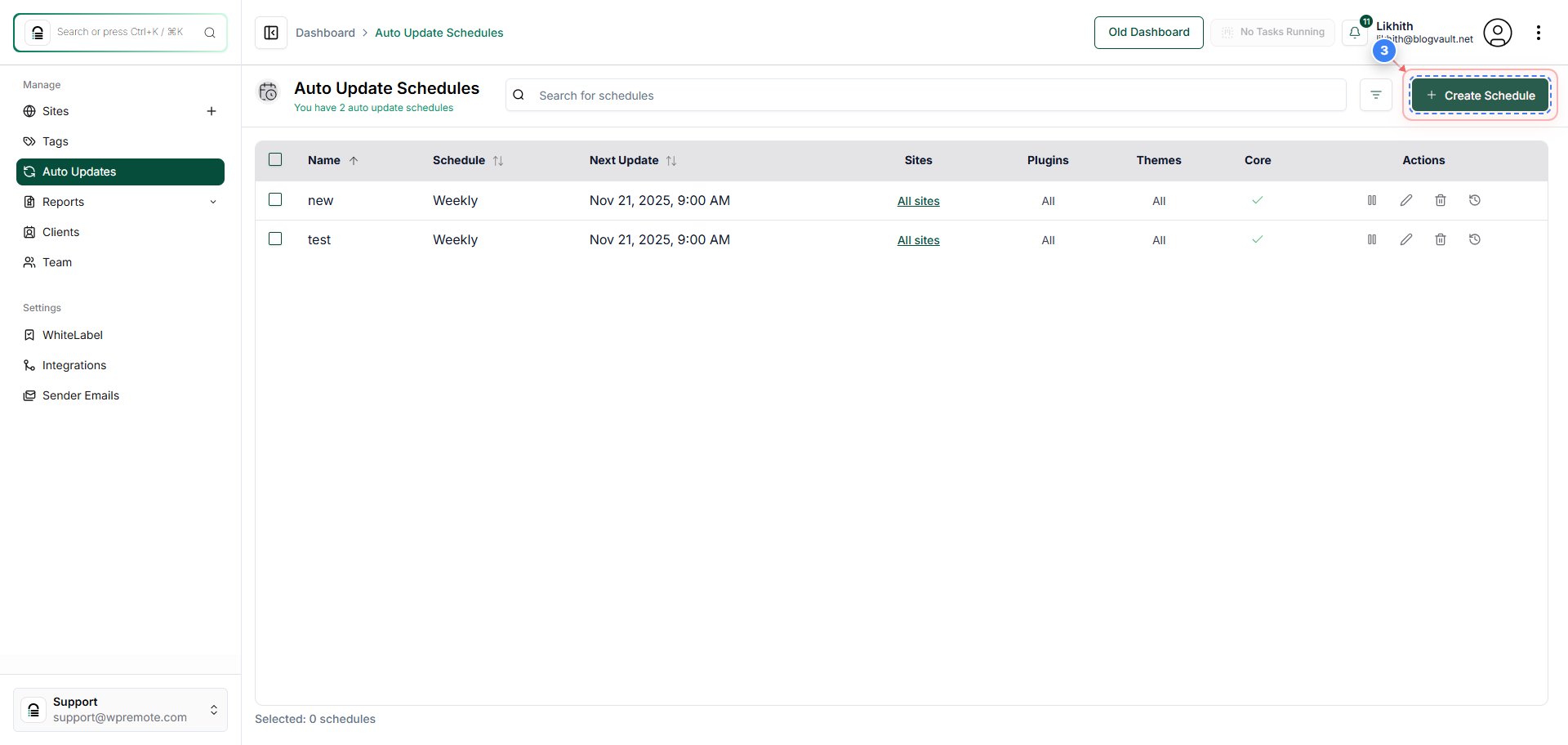1568x745 pixels.
Task: Delete the "new" schedule using the trash icon
Action: (1440, 200)
